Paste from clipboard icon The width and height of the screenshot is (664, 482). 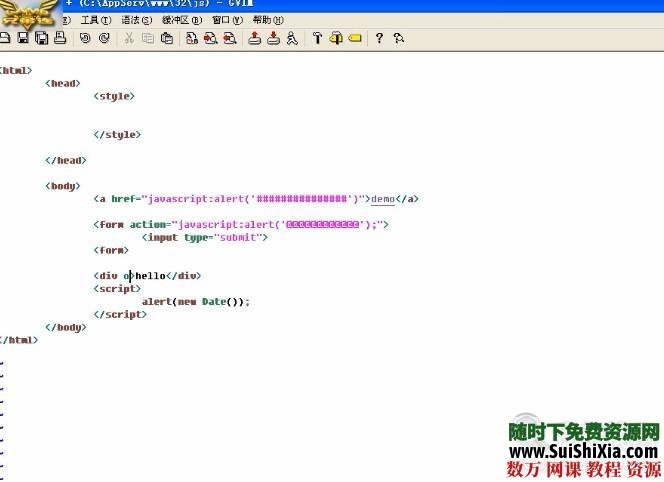coord(167,38)
